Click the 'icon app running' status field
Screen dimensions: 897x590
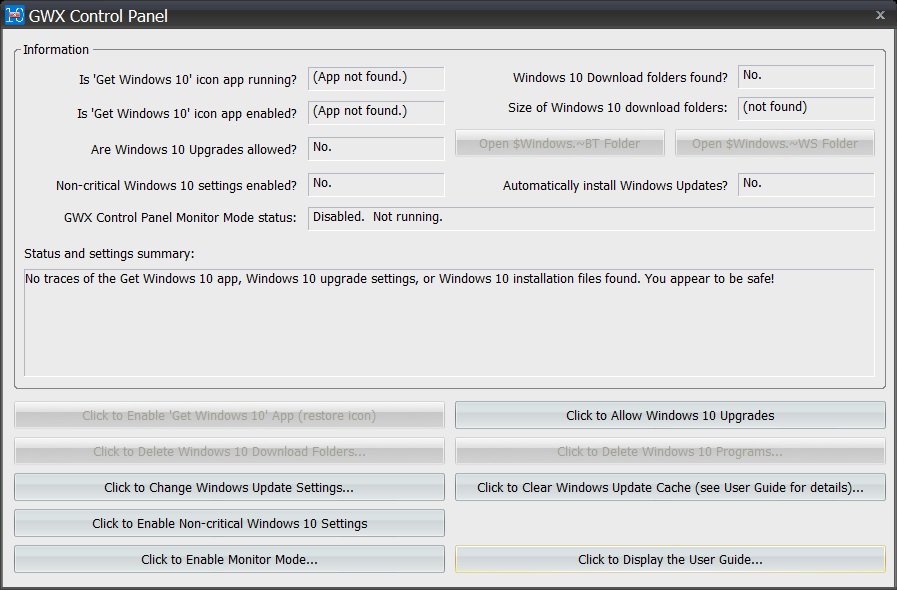376,78
